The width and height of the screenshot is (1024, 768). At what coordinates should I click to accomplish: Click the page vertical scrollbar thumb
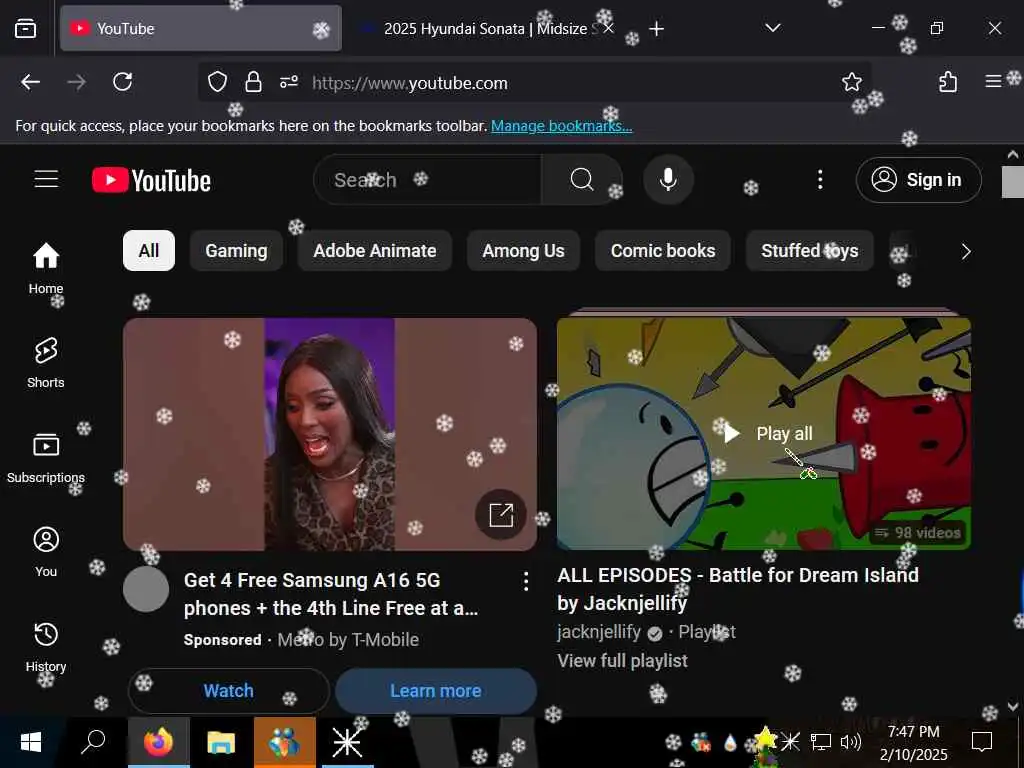coord(1012,182)
